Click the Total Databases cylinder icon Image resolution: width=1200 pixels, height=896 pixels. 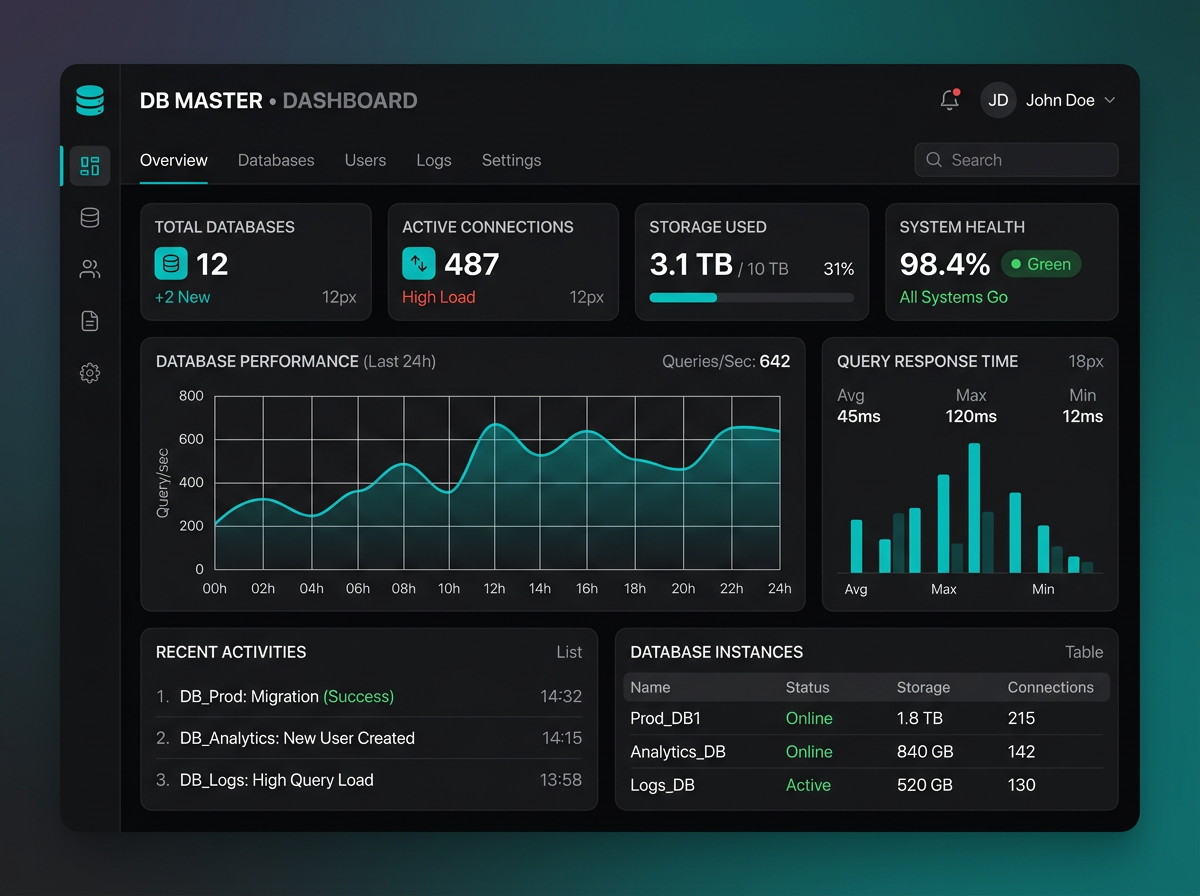pos(171,264)
